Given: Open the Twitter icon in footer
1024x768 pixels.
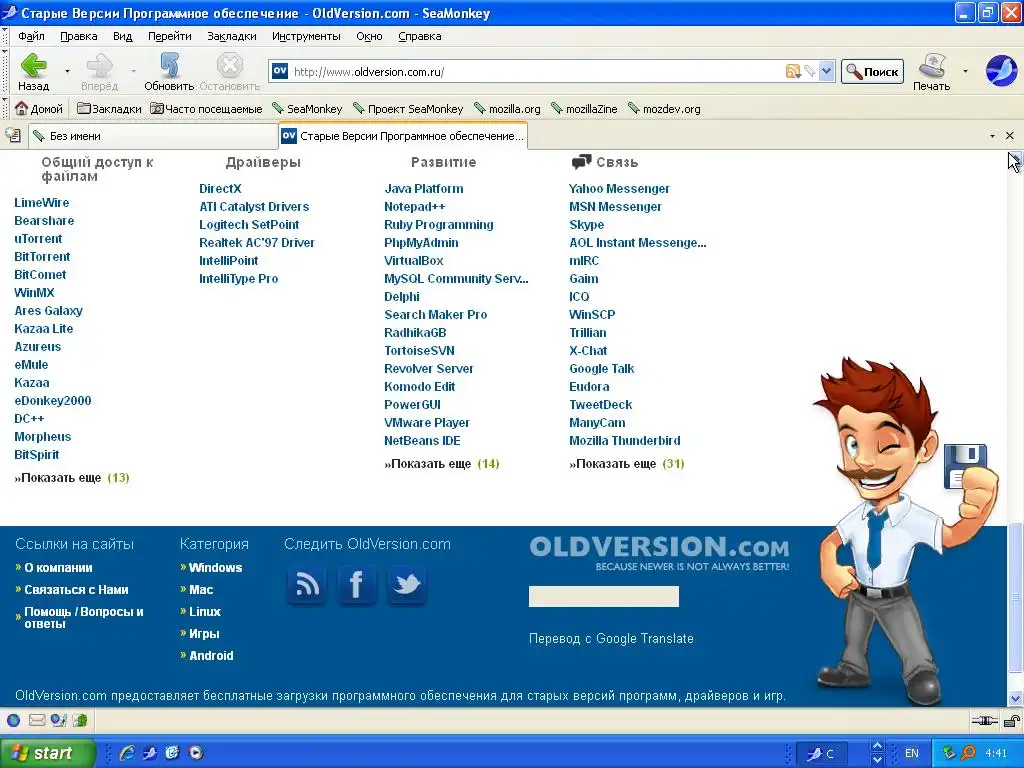Looking at the screenshot, I should (x=407, y=584).
